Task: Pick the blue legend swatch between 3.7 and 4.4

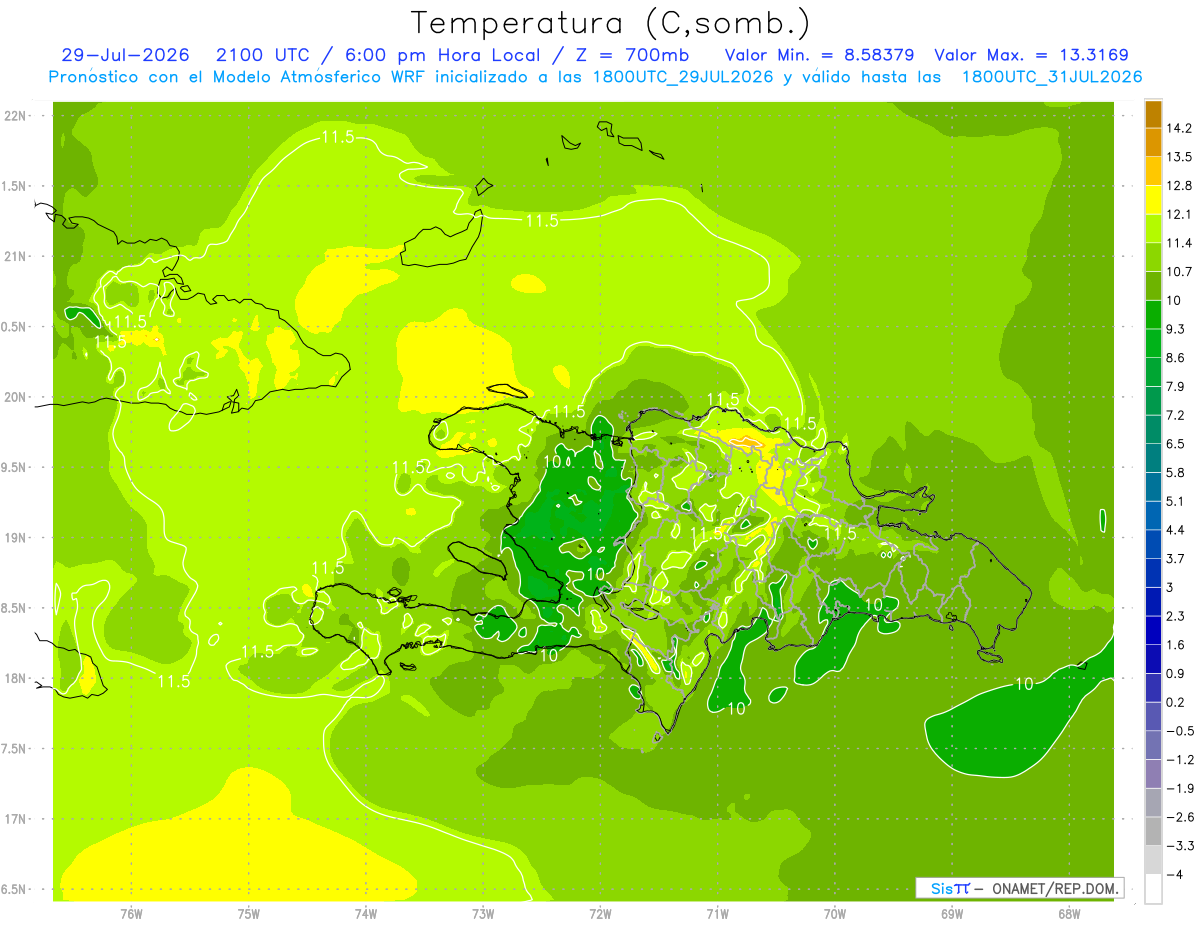Action: pyautogui.click(x=1153, y=544)
